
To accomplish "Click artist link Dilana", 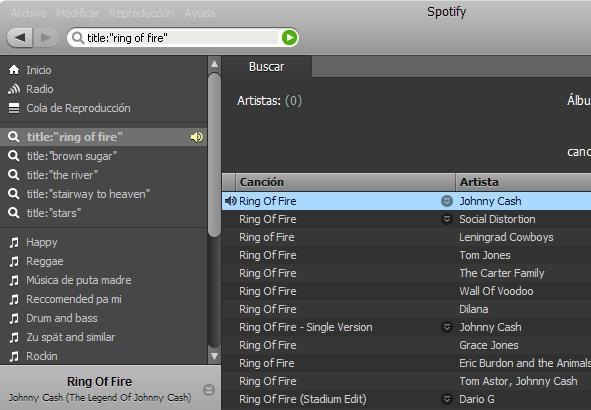I will point(473,309).
